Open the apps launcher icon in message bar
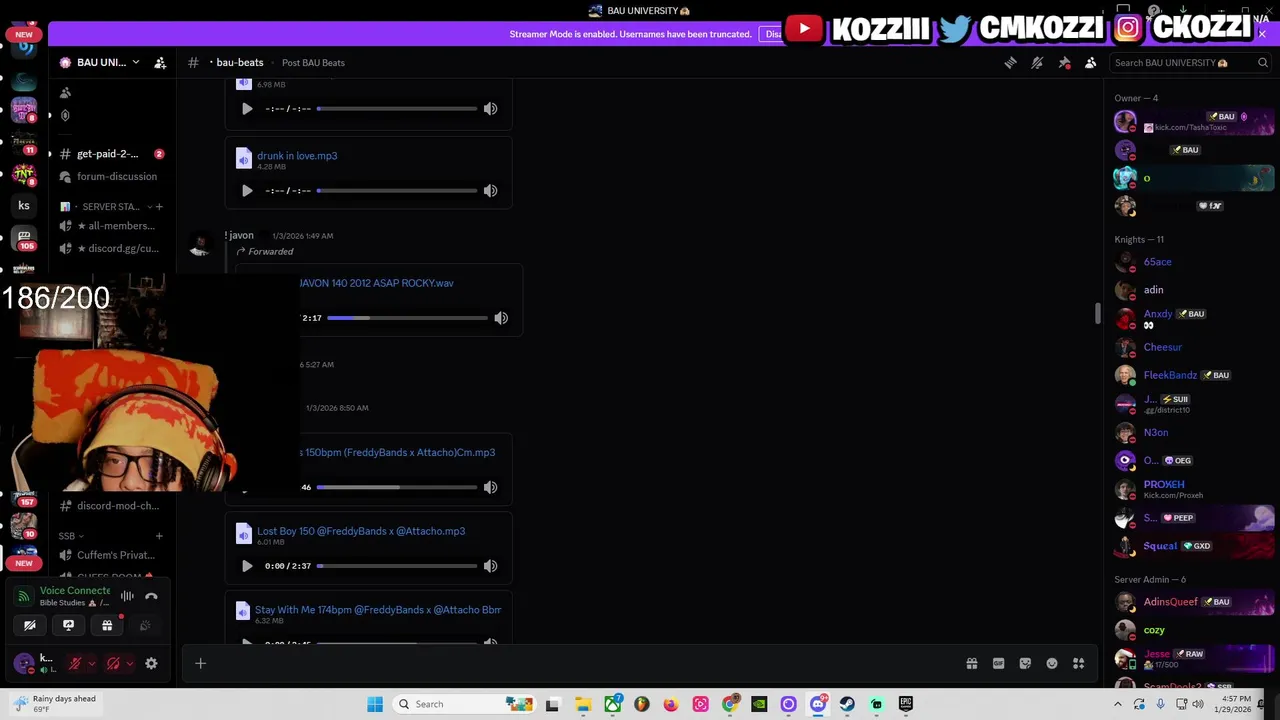This screenshot has width=1280, height=720. pyautogui.click(x=1079, y=663)
